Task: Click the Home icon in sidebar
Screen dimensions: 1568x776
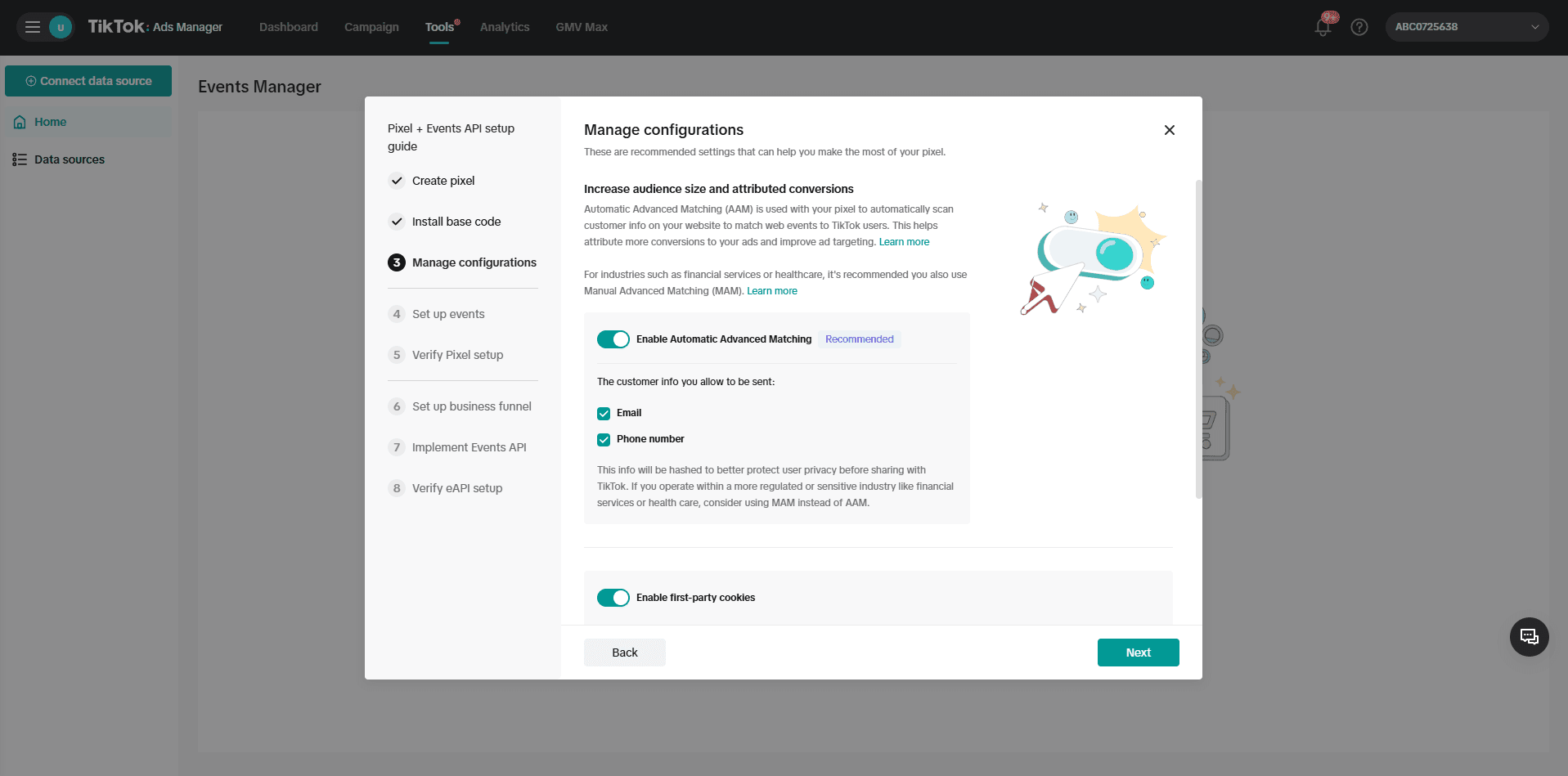Action: point(20,122)
